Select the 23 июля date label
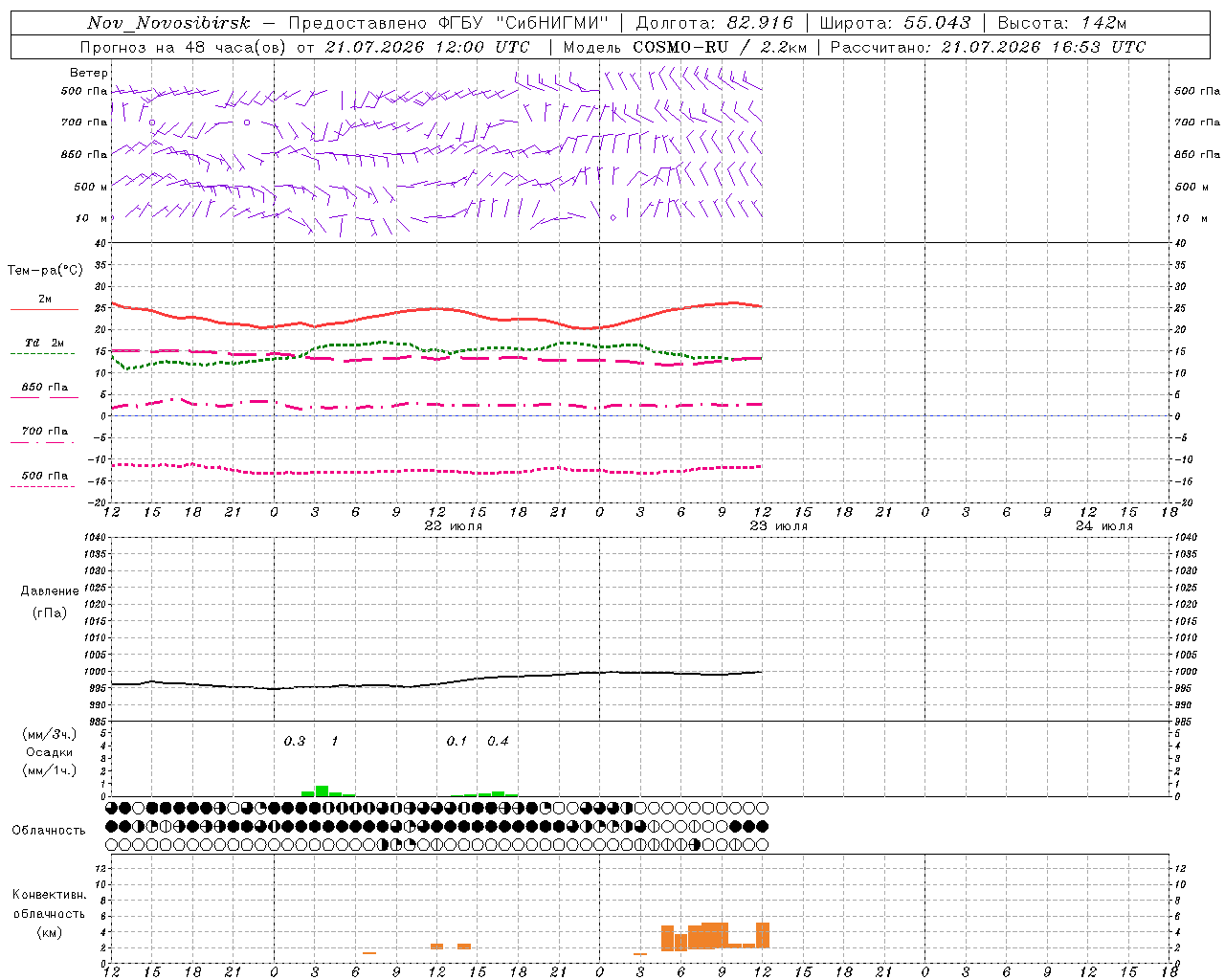This screenshot has width=1225, height=980. click(778, 526)
